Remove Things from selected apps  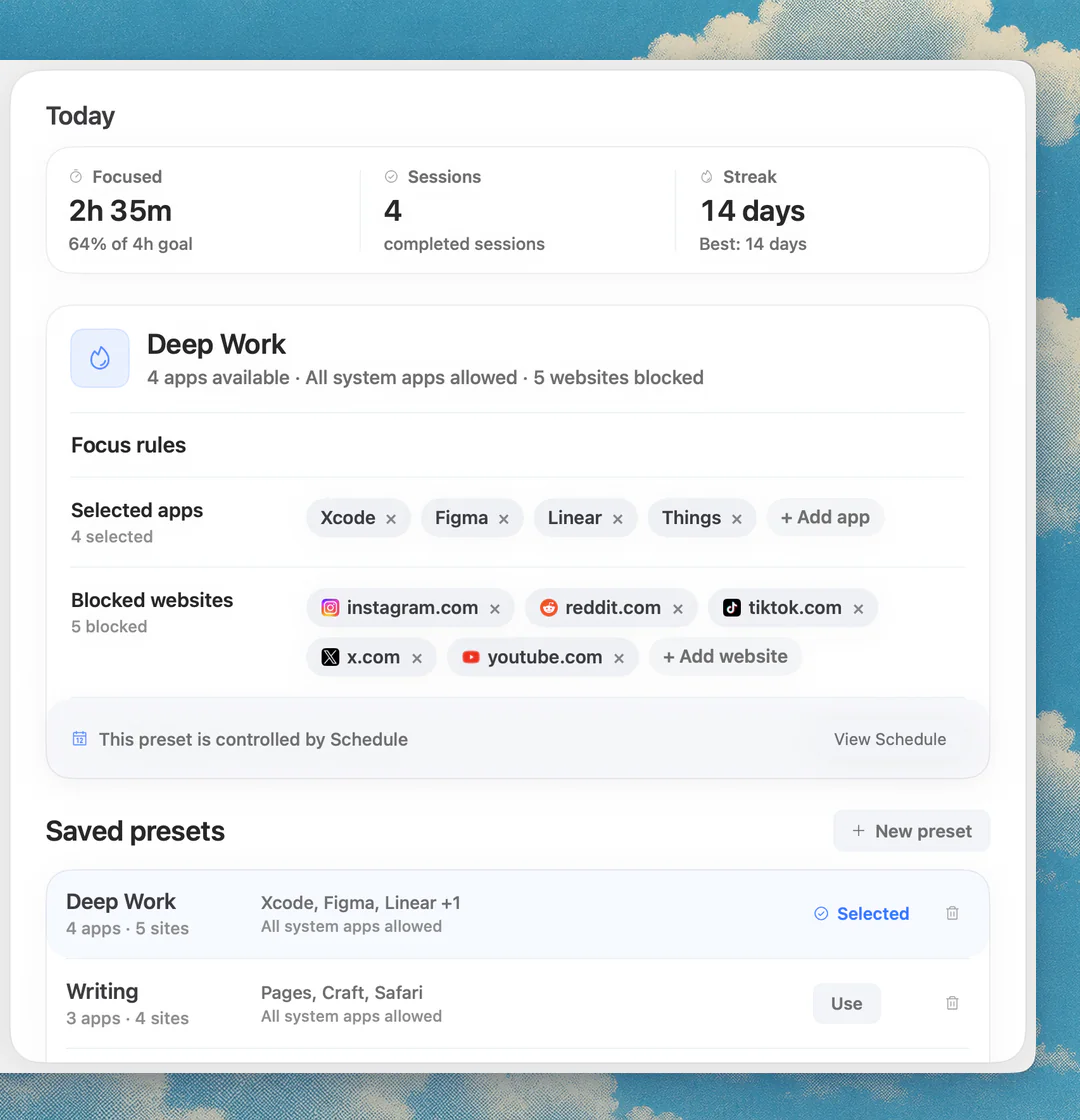click(x=736, y=519)
